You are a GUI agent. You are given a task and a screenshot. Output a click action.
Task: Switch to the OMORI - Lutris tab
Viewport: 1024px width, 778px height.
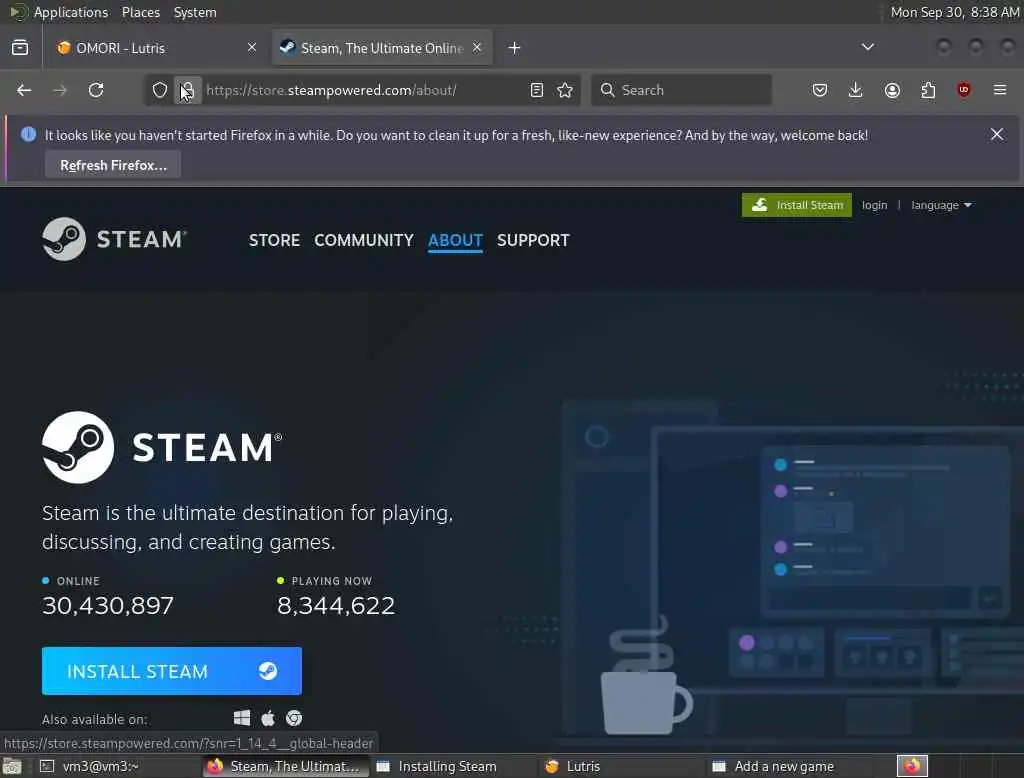pyautogui.click(x=157, y=48)
